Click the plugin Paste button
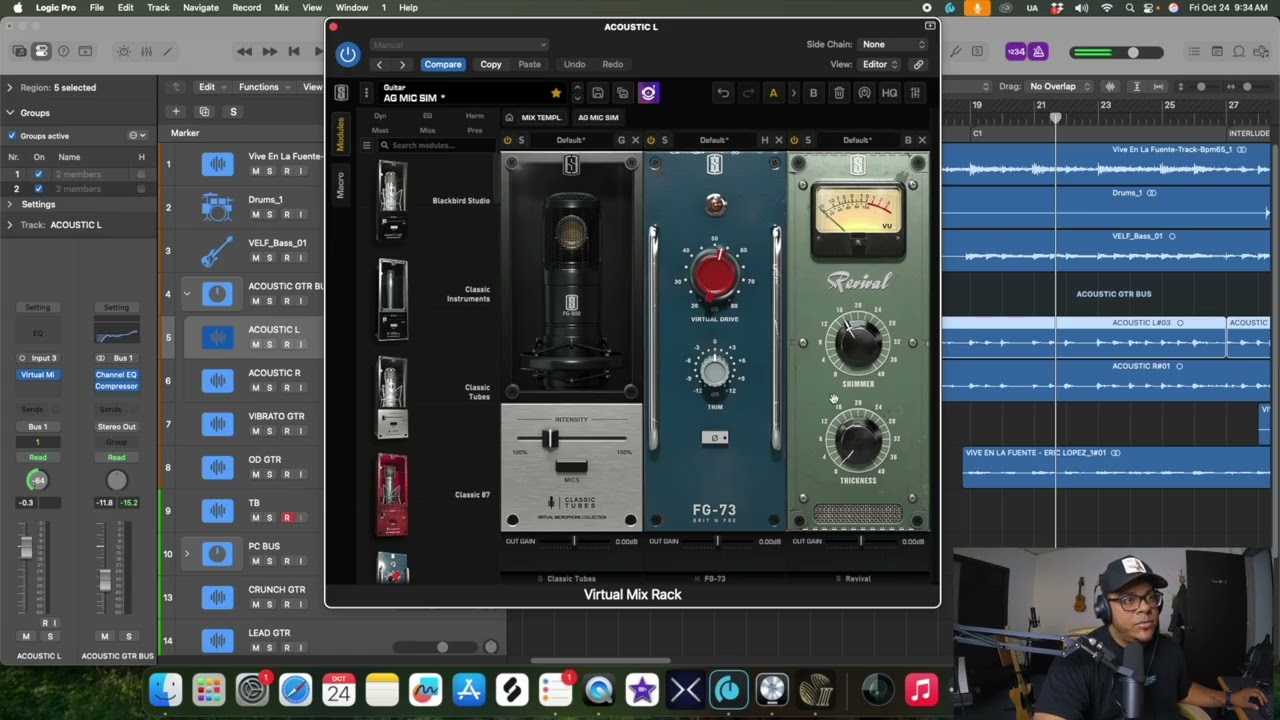Screen dimensions: 1280x720 point(529,64)
